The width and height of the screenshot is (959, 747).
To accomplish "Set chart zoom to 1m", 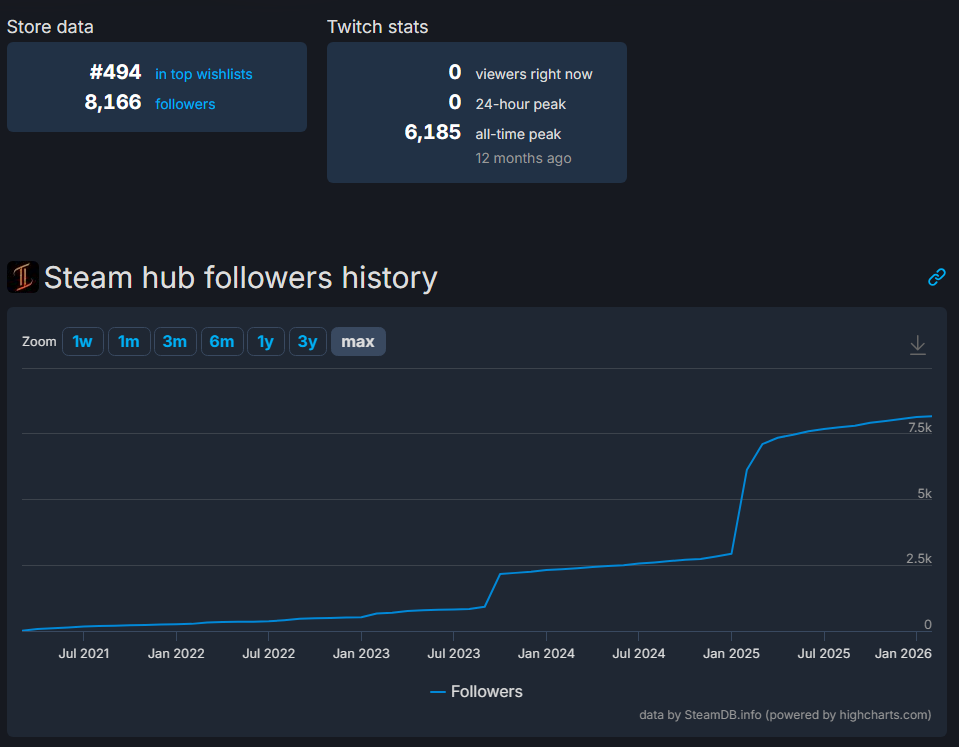I will coord(129,341).
